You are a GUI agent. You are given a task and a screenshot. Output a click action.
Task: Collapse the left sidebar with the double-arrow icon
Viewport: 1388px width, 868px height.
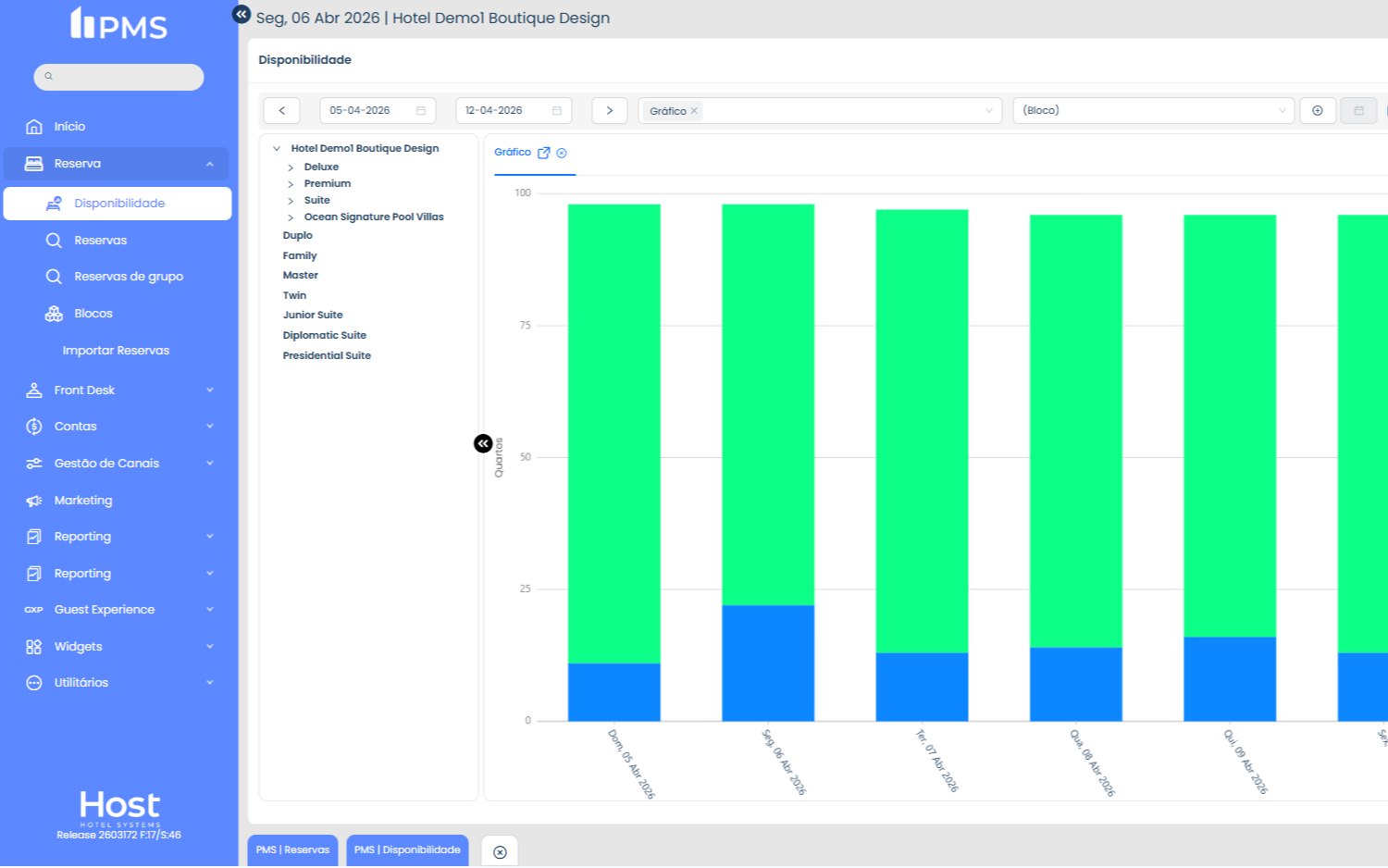coord(241,14)
